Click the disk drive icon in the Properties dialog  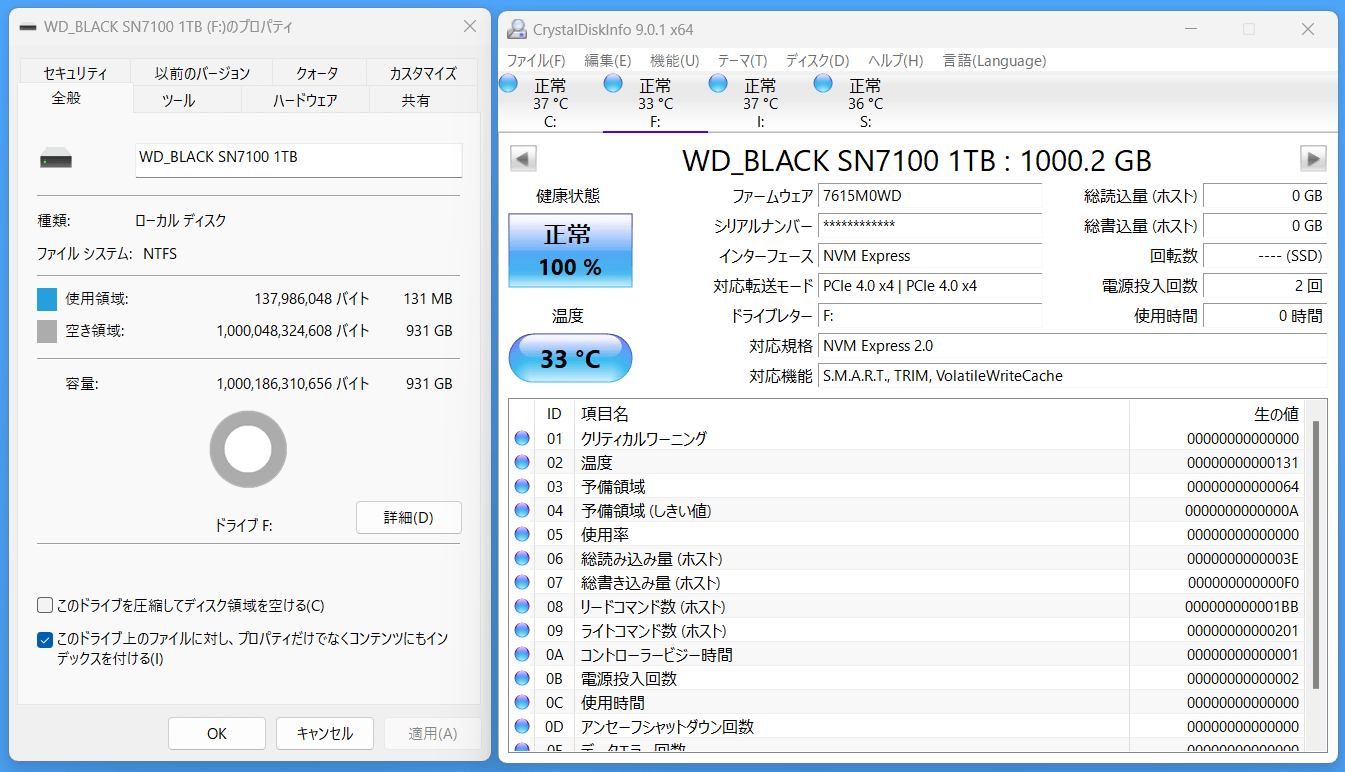tap(56, 158)
